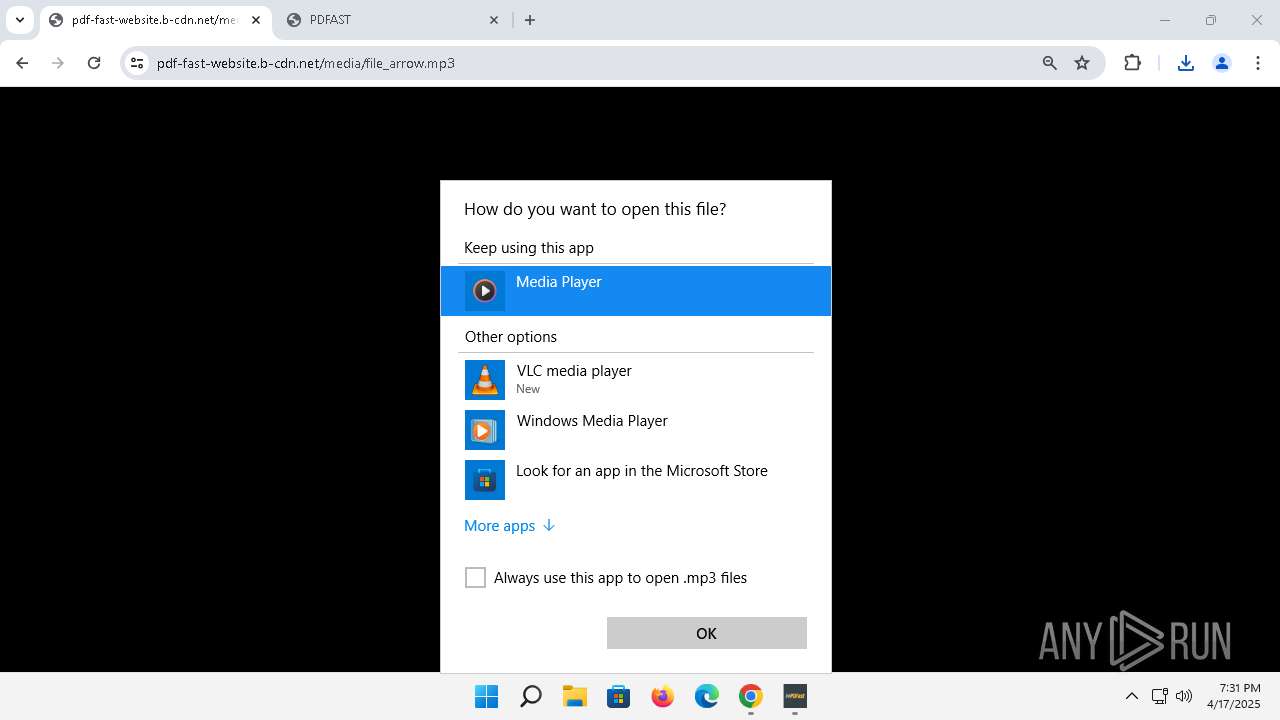Open Chrome extensions puzzle icon

(x=1132, y=63)
